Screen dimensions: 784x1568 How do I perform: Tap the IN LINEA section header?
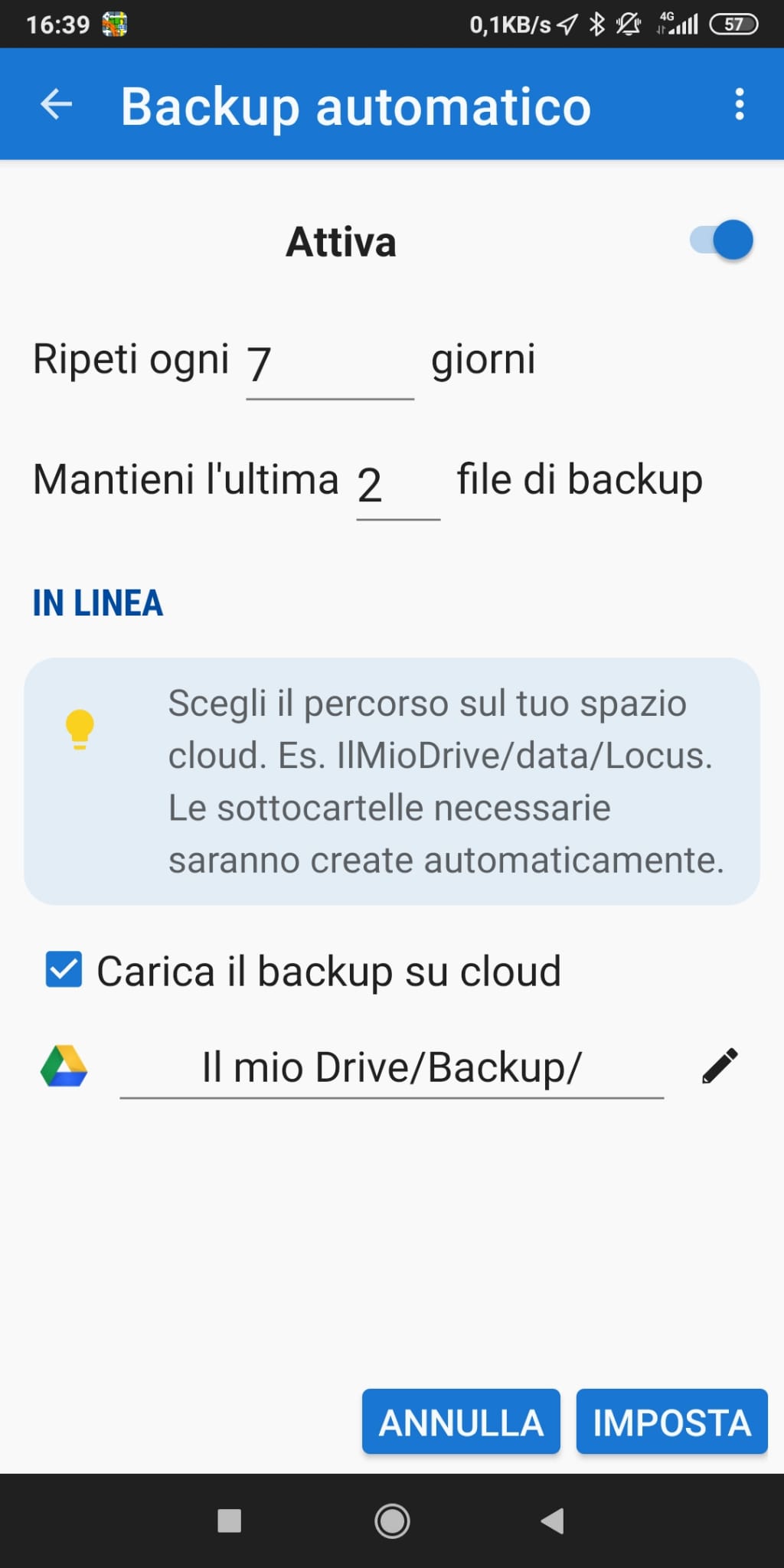[x=97, y=603]
